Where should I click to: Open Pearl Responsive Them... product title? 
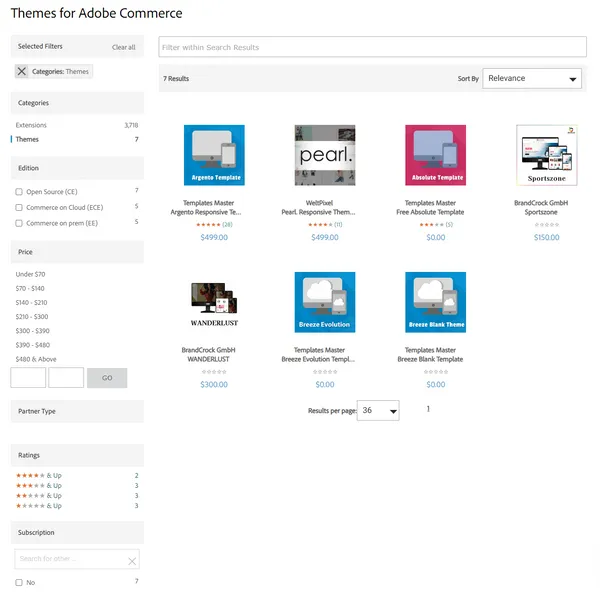pos(318,212)
